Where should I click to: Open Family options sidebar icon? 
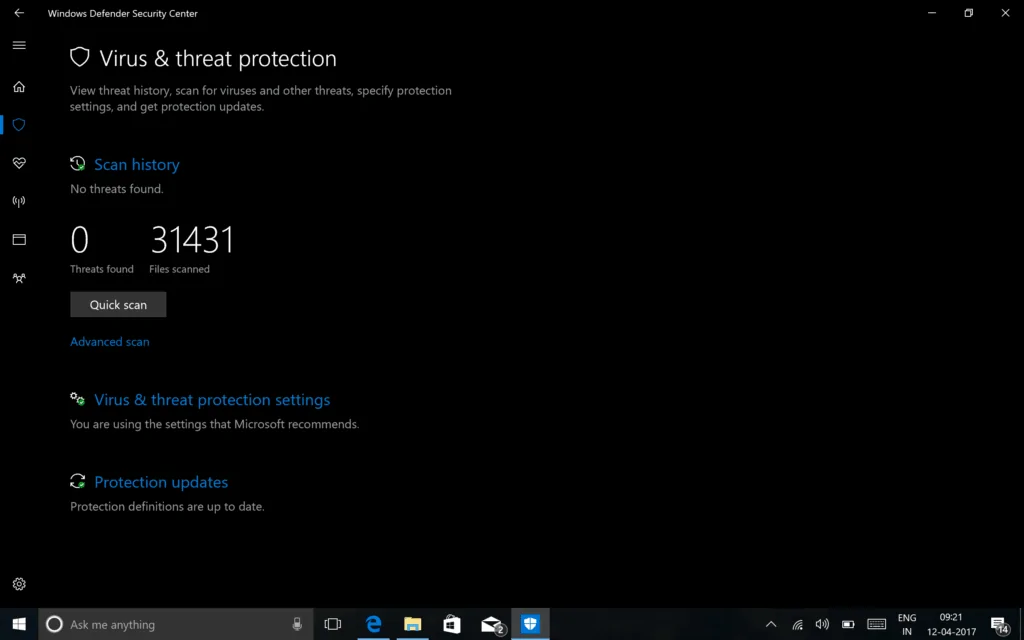pos(19,278)
